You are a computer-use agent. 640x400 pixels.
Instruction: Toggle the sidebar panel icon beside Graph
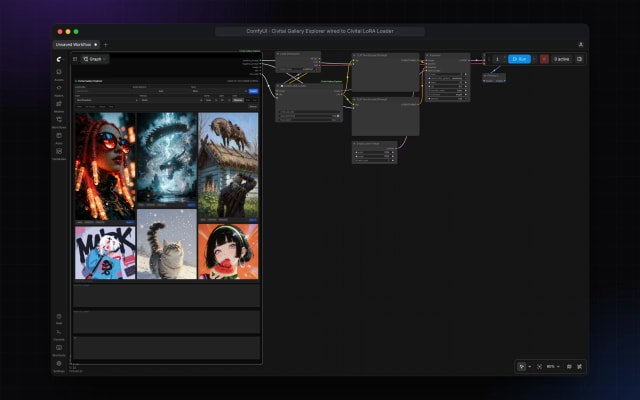[x=75, y=59]
